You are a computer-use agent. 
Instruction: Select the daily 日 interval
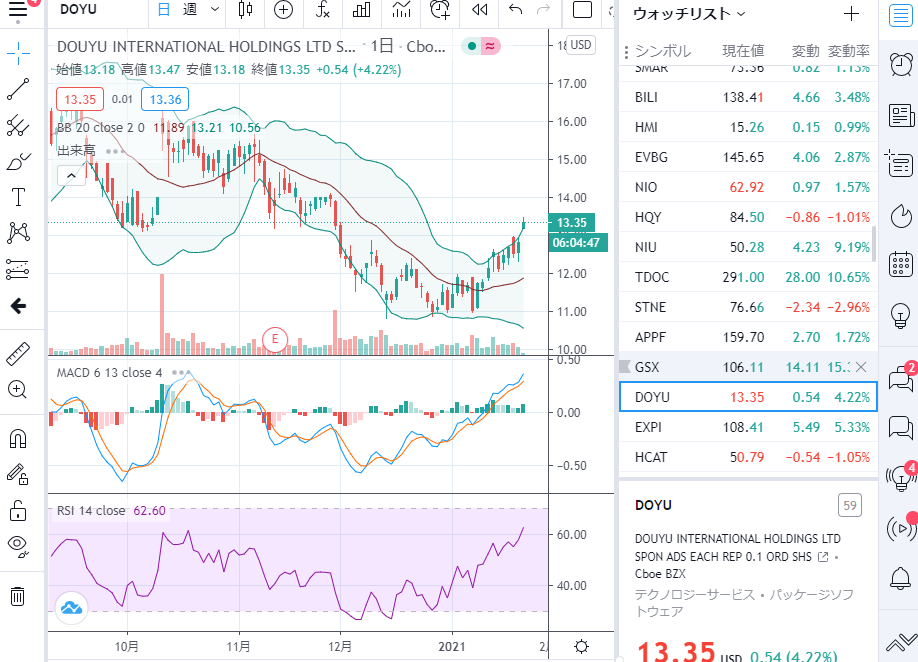point(165,9)
